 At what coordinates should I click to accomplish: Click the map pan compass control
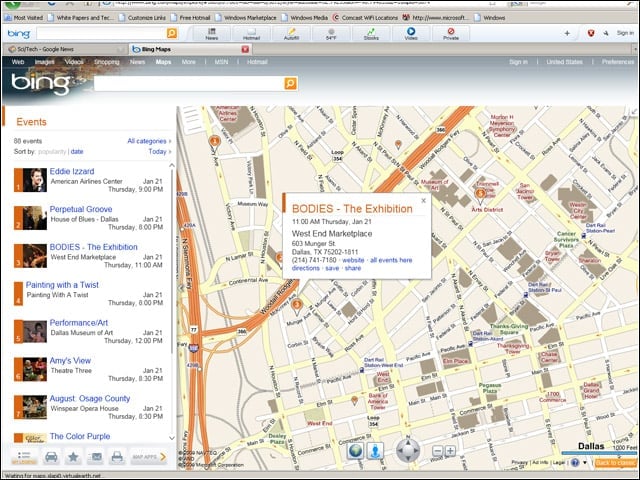pyautogui.click(x=408, y=451)
